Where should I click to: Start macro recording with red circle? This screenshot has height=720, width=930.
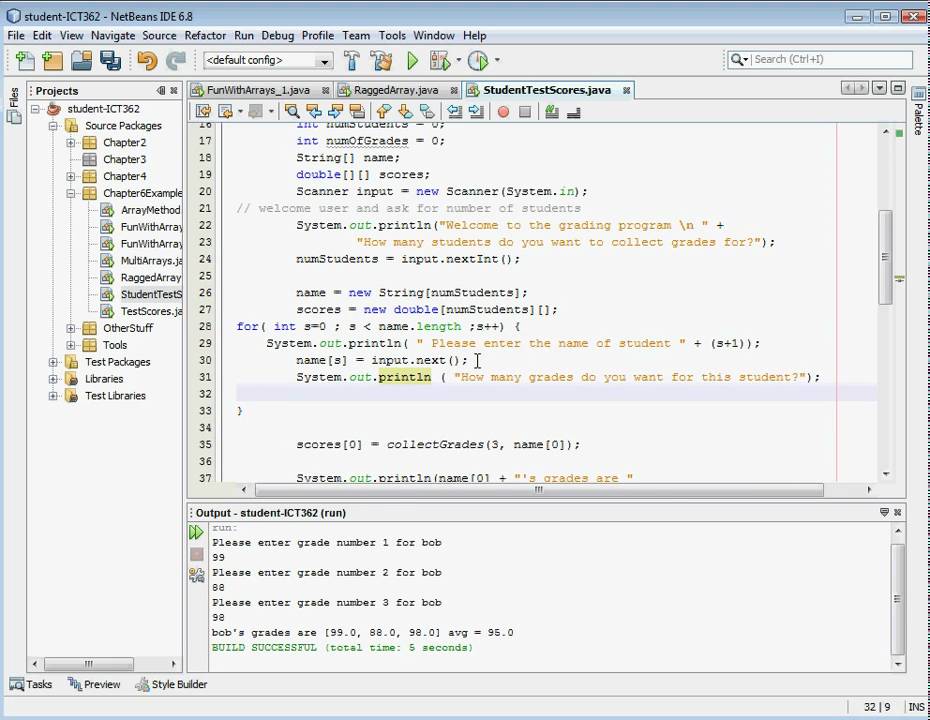point(503,111)
